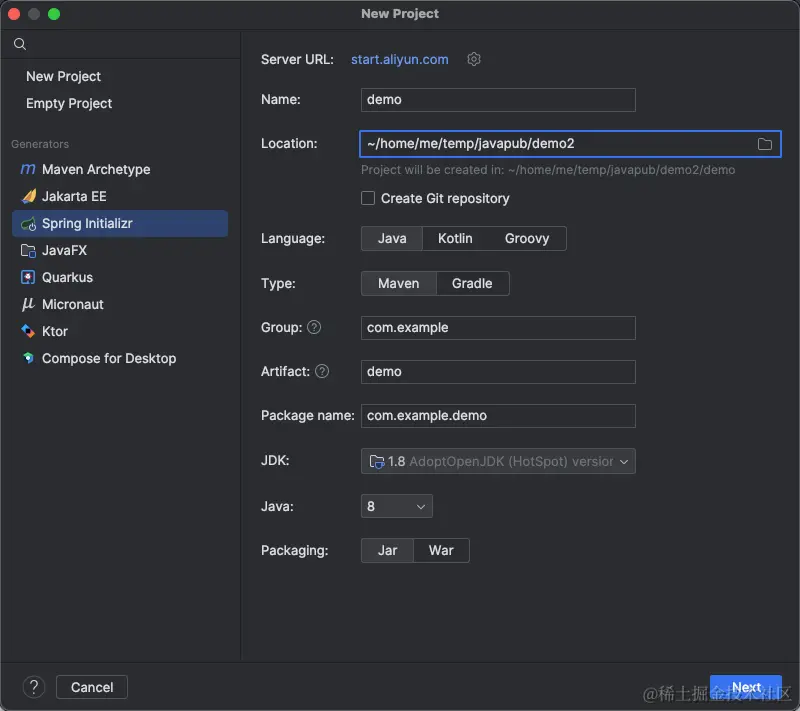Screen dimensions: 800x711
Task: Click the Cancel button
Action: pos(92,687)
